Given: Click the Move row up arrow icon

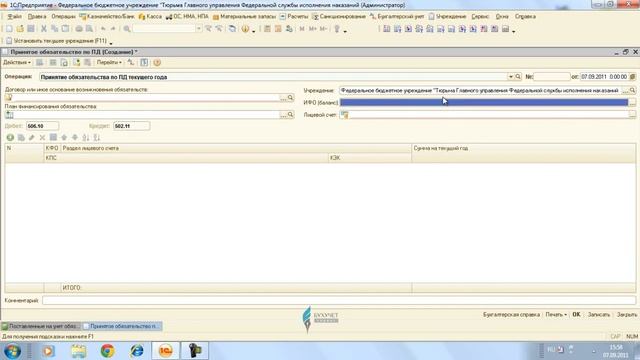Looking at the screenshot, I should coord(64,138).
